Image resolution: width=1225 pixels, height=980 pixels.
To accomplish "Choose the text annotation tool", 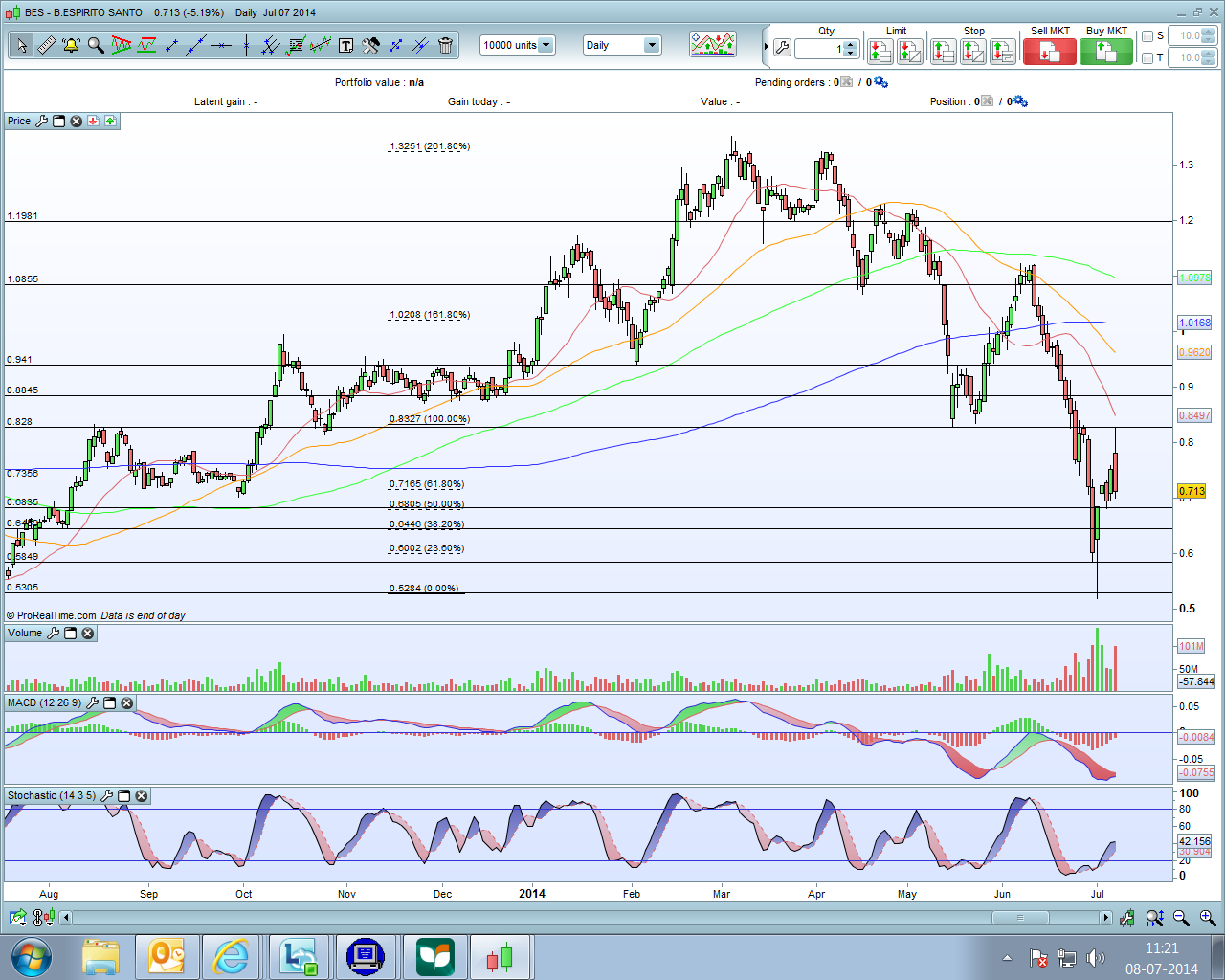I will [x=345, y=45].
